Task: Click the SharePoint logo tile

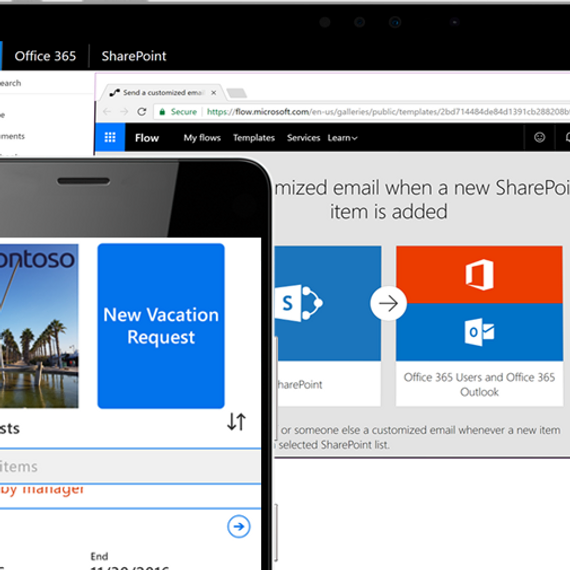Action: (328, 303)
